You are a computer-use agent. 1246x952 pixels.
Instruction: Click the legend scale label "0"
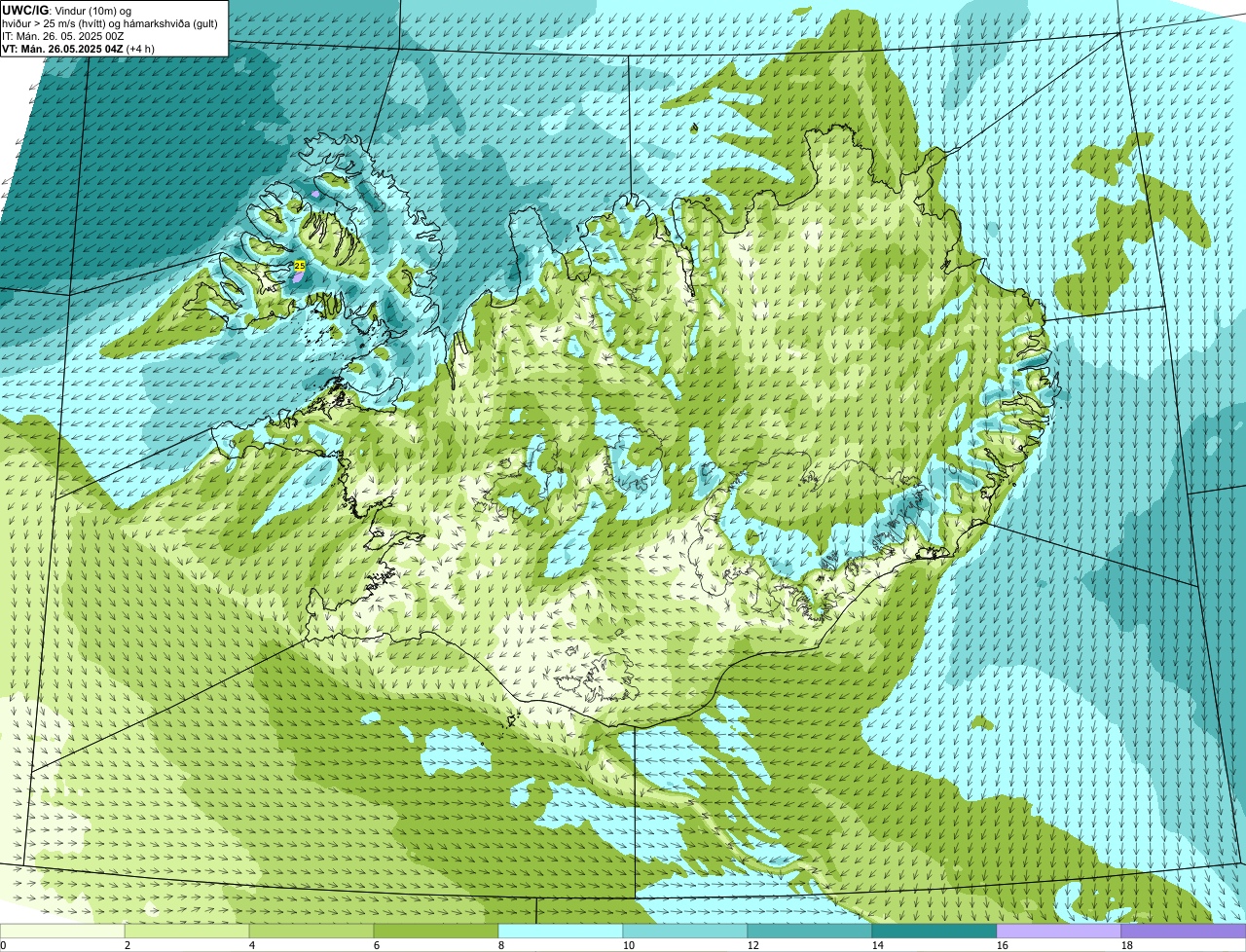pos(3,945)
